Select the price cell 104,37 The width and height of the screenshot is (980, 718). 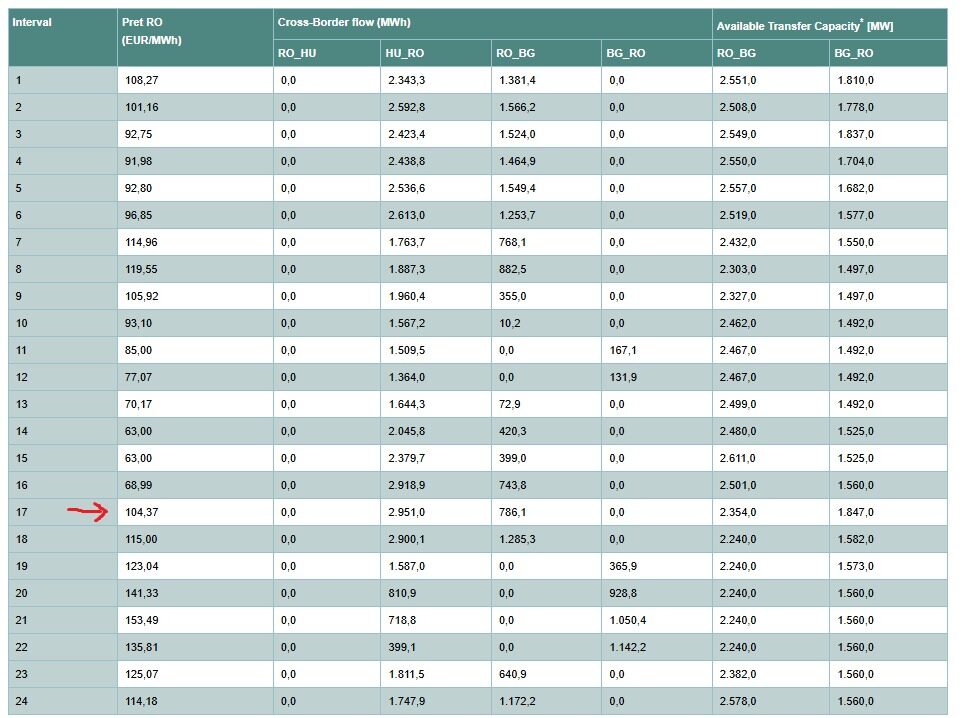point(142,512)
